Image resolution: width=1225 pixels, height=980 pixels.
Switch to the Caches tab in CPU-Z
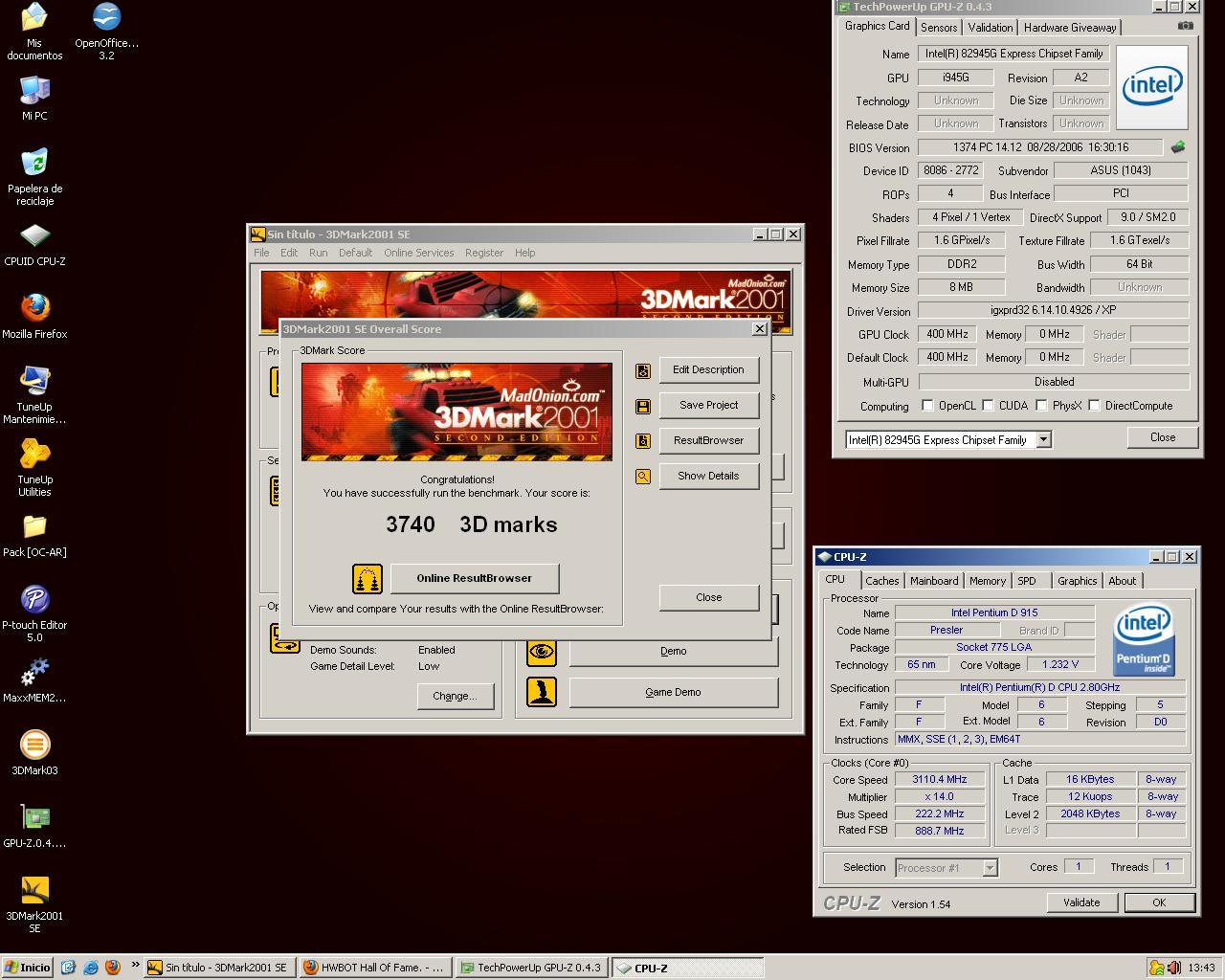[x=881, y=581]
